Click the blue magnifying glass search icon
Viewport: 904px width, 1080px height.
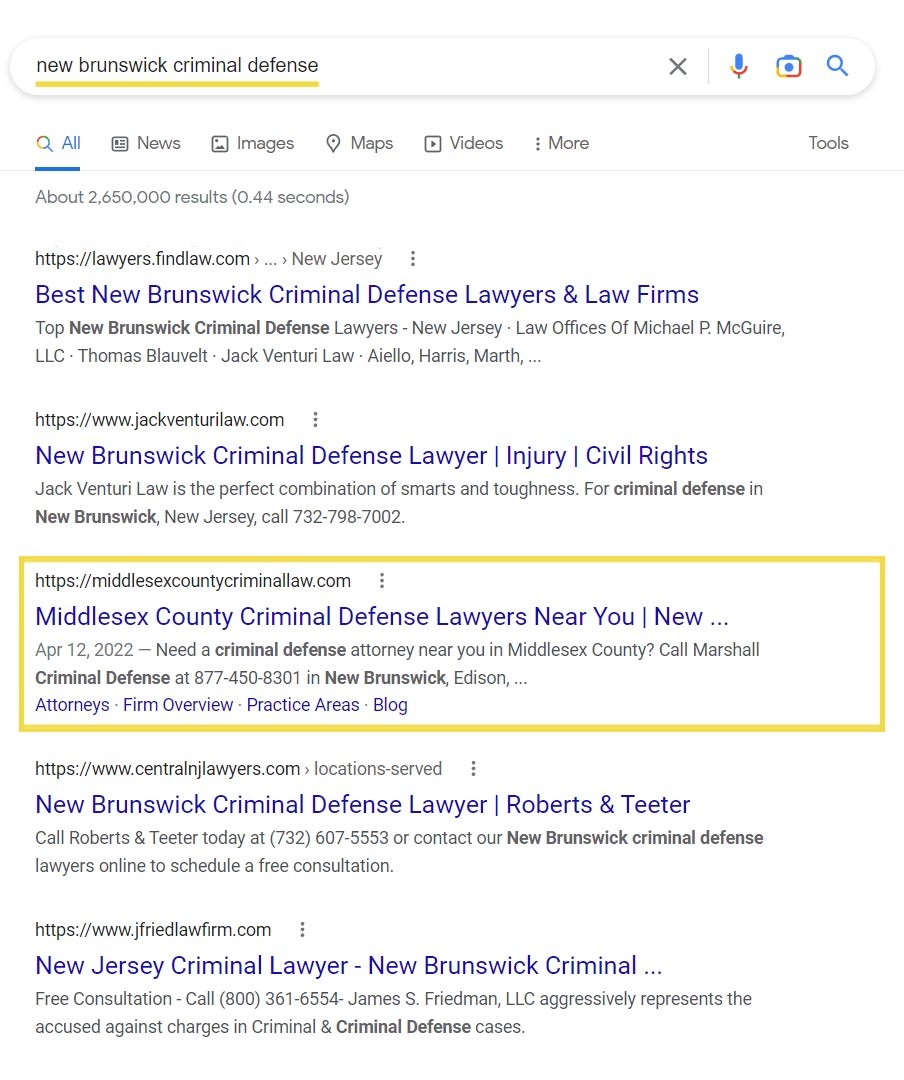(x=837, y=67)
